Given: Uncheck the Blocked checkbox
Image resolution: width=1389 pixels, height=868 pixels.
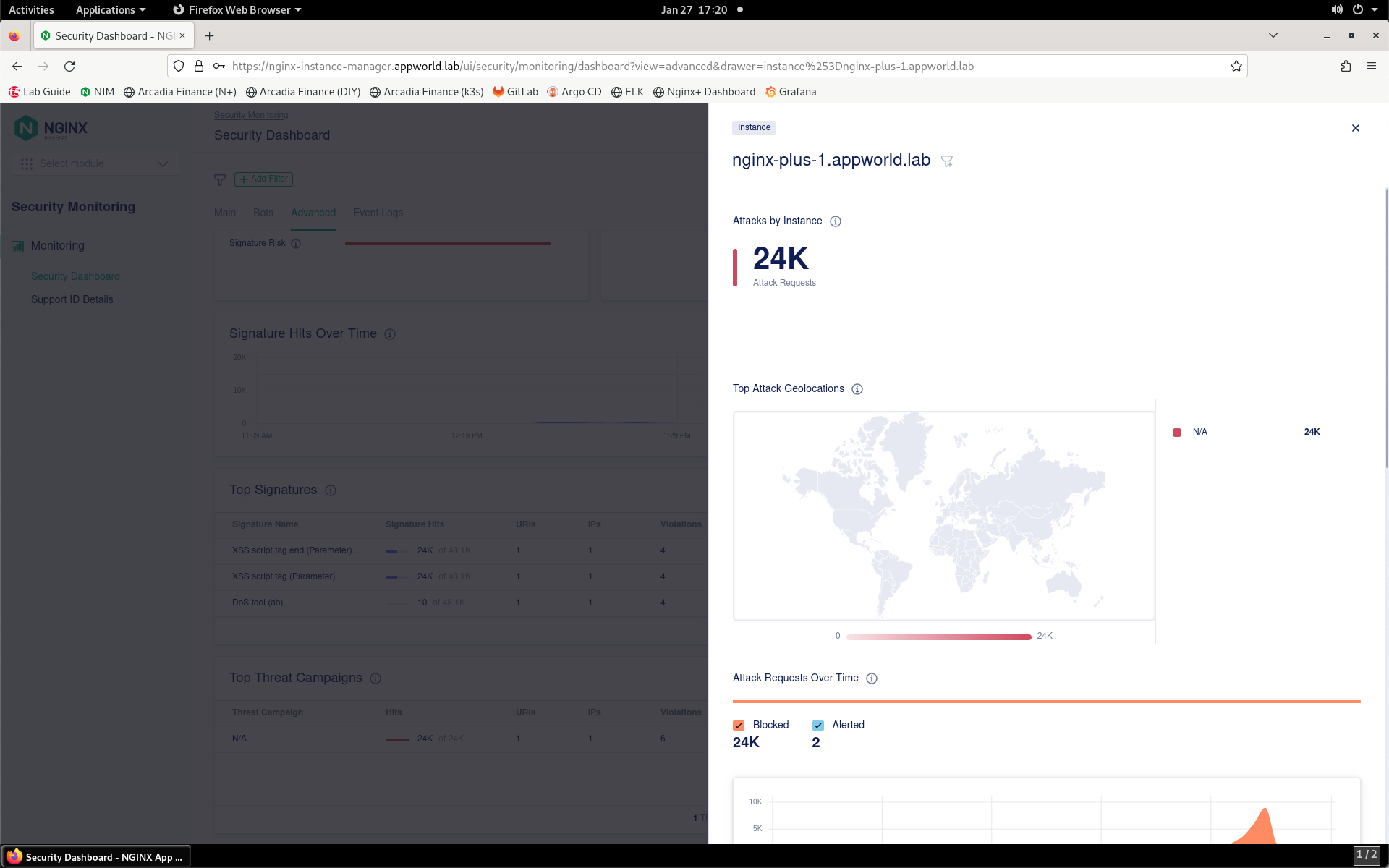Looking at the screenshot, I should 739,726.
